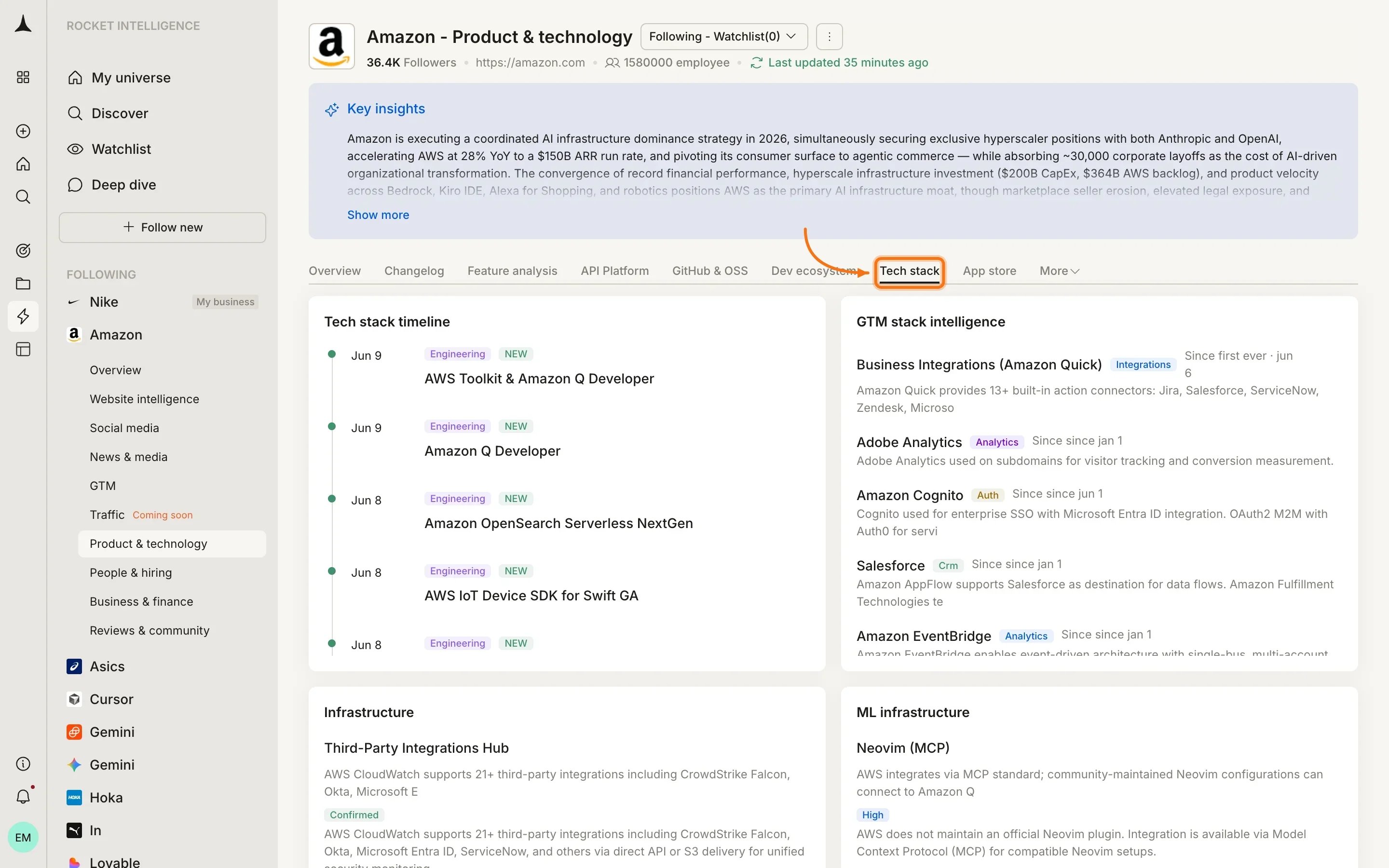Click the Follow new button
Screen dimensions: 1389x868
point(163,227)
